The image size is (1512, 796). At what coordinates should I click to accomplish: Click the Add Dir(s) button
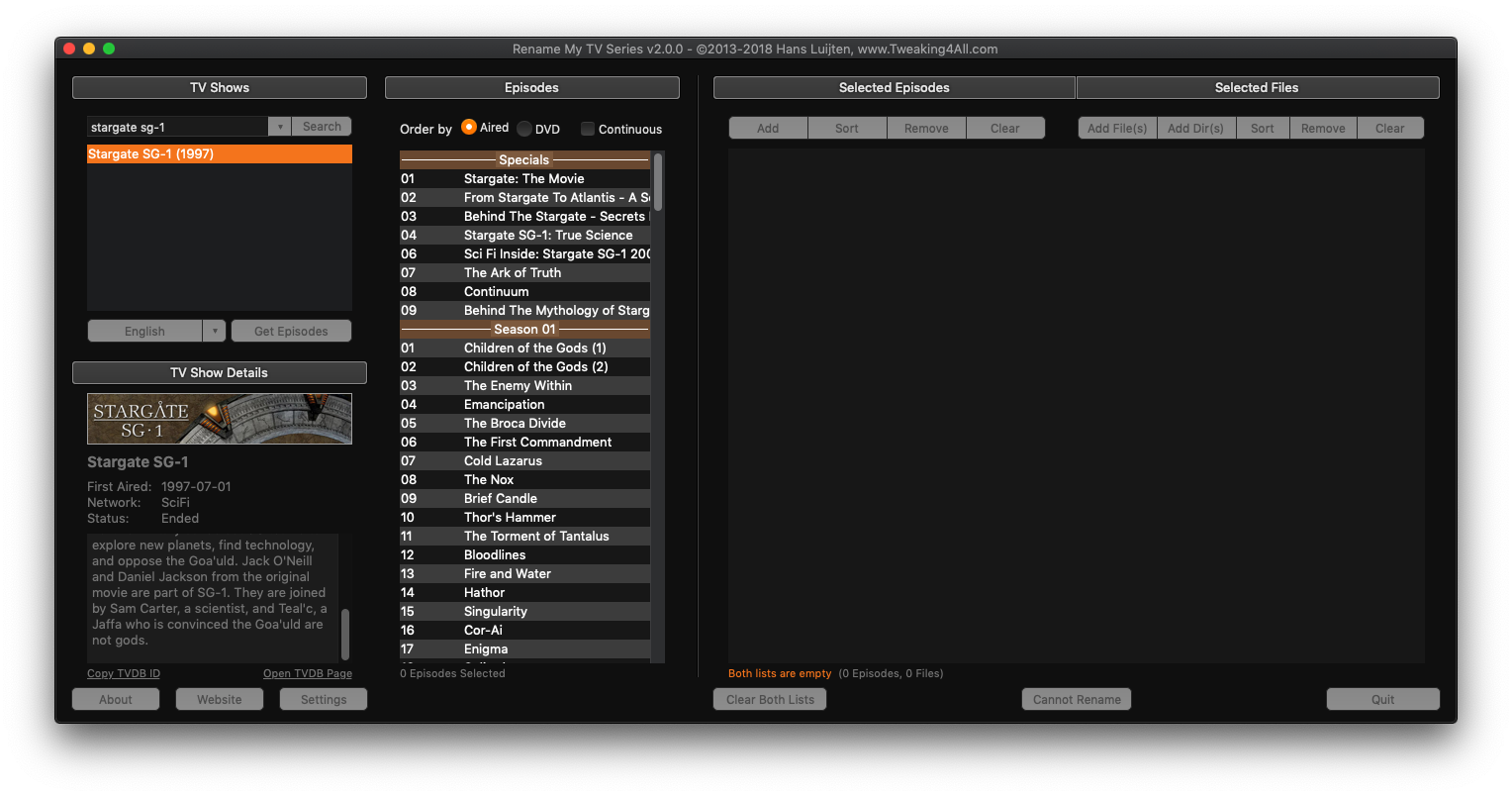[1195, 128]
